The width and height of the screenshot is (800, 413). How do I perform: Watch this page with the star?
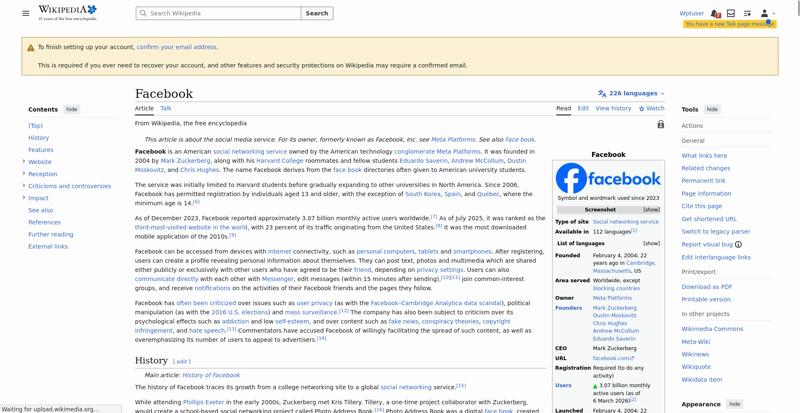click(x=652, y=108)
